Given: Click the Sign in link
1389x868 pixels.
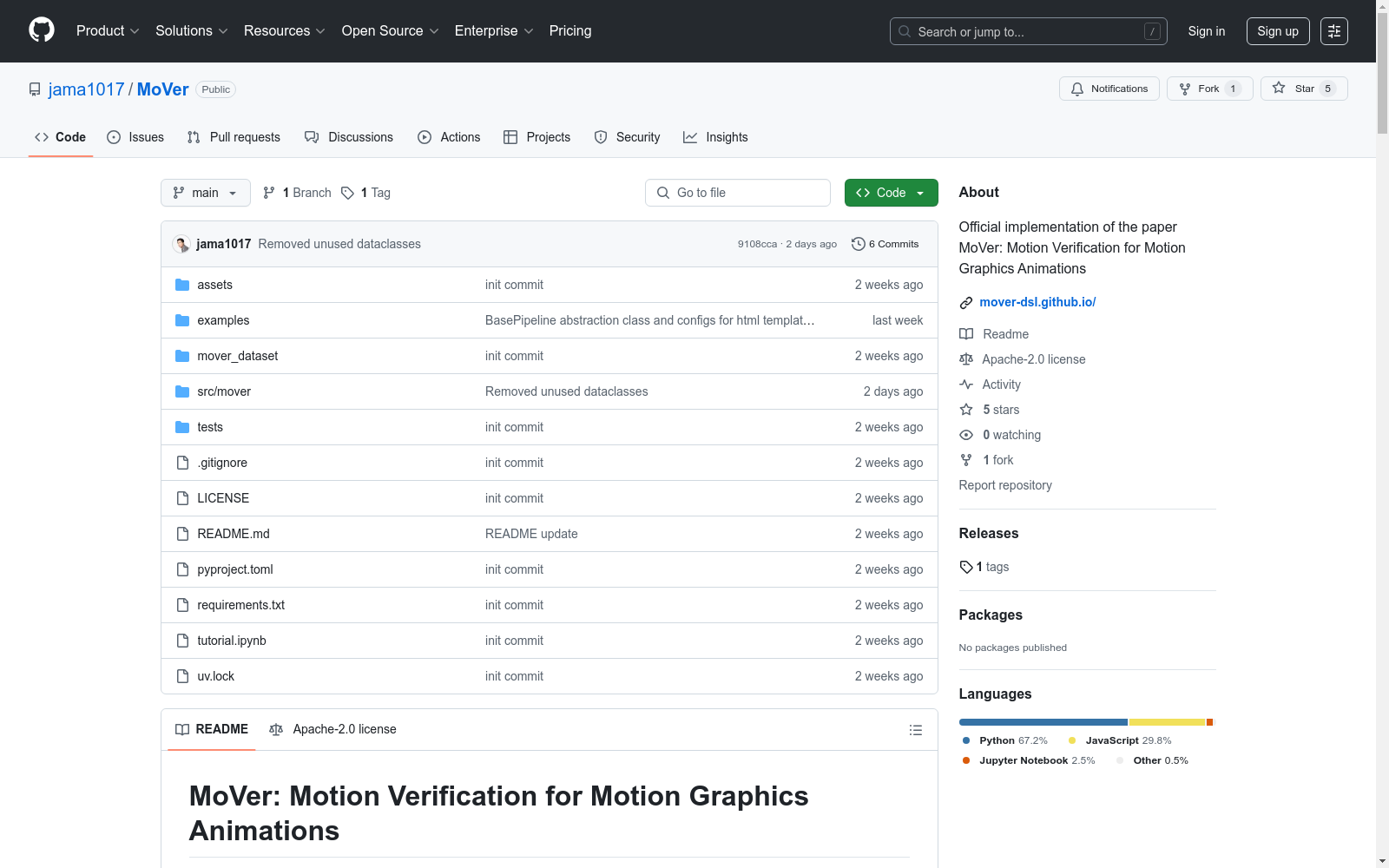Looking at the screenshot, I should tap(1207, 31).
